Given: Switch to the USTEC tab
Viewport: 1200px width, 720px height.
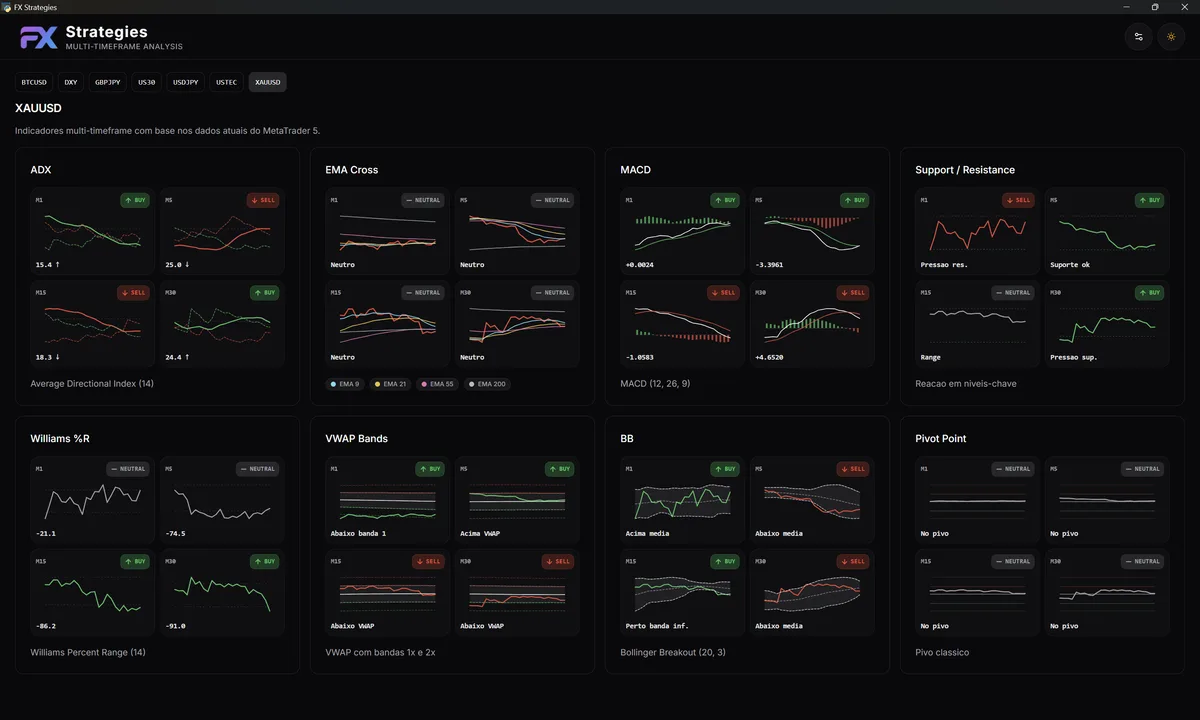Looking at the screenshot, I should pyautogui.click(x=225, y=82).
